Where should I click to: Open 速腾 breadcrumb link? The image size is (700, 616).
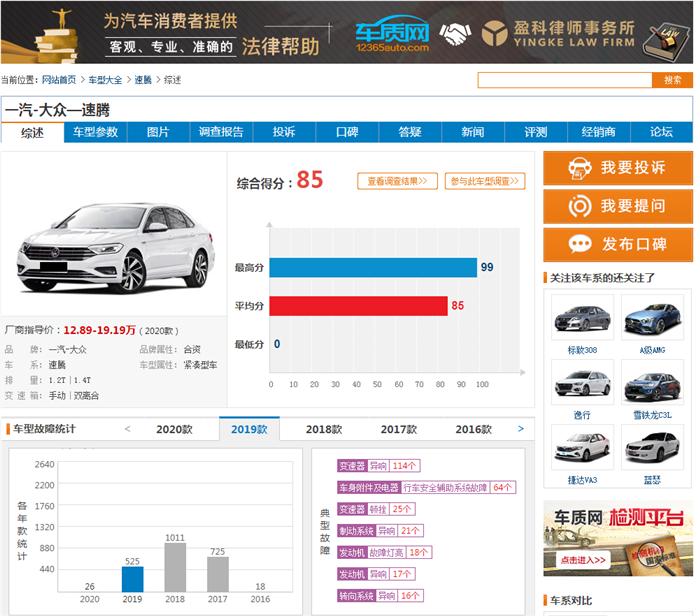pos(143,80)
